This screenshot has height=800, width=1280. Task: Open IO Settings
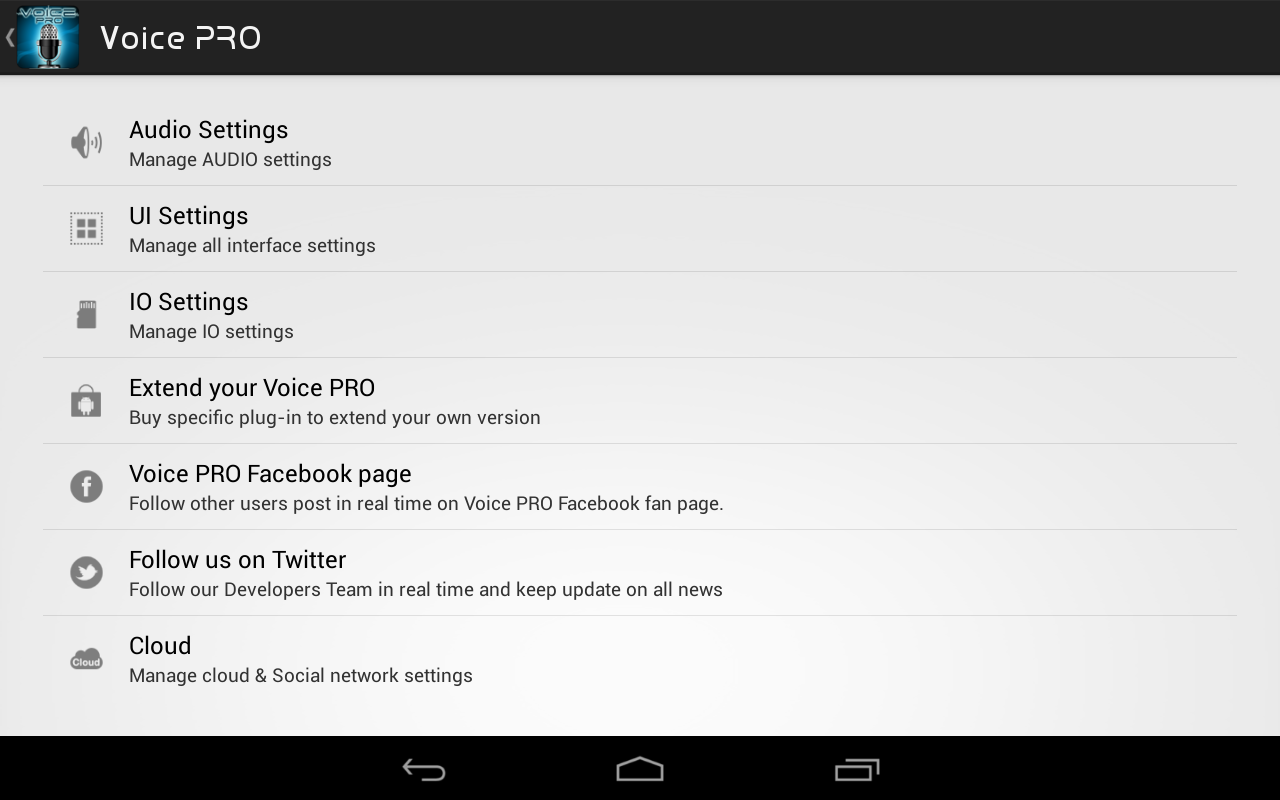coord(640,315)
